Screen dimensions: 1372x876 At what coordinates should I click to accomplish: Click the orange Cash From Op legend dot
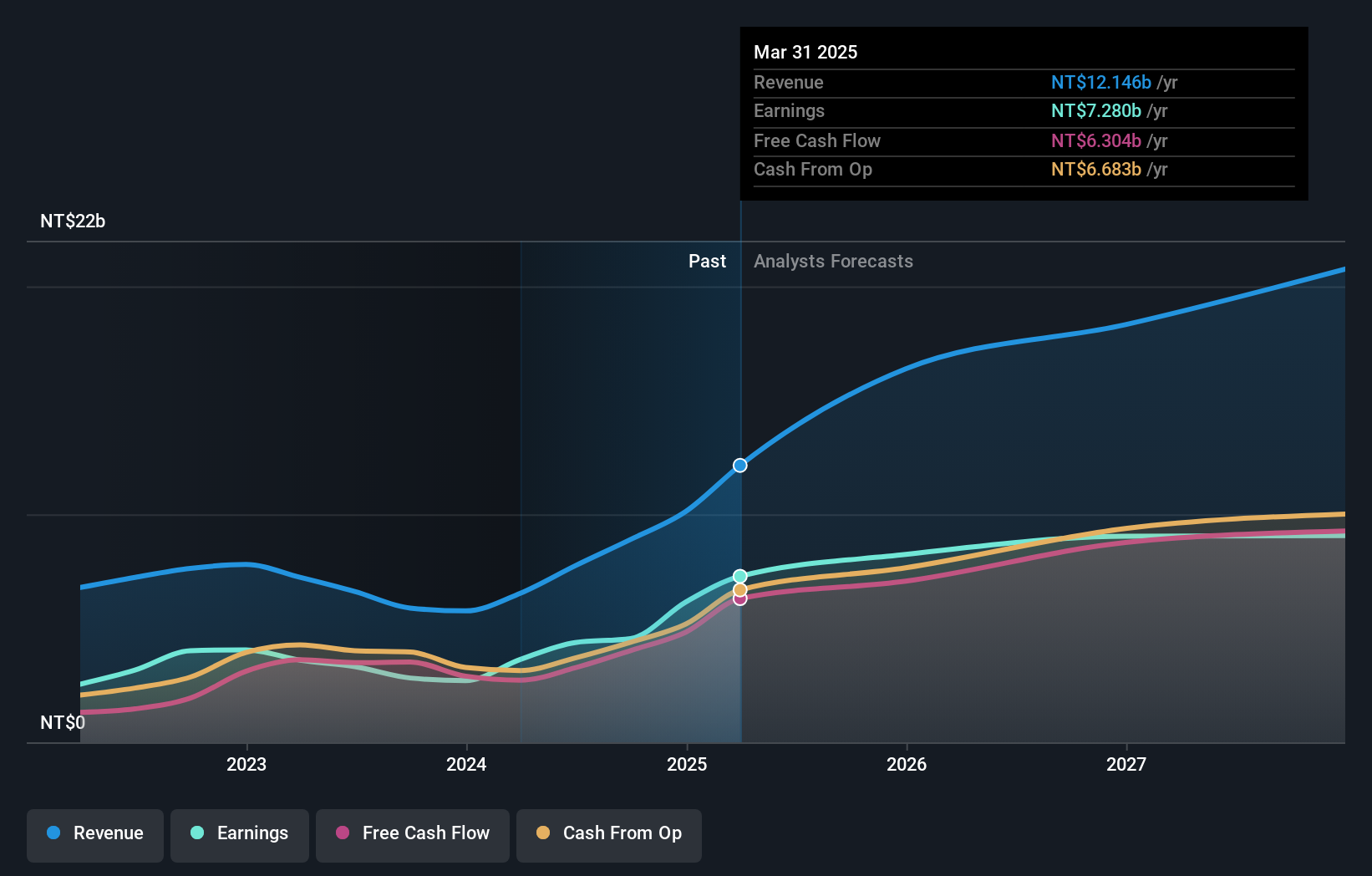pyautogui.click(x=543, y=833)
